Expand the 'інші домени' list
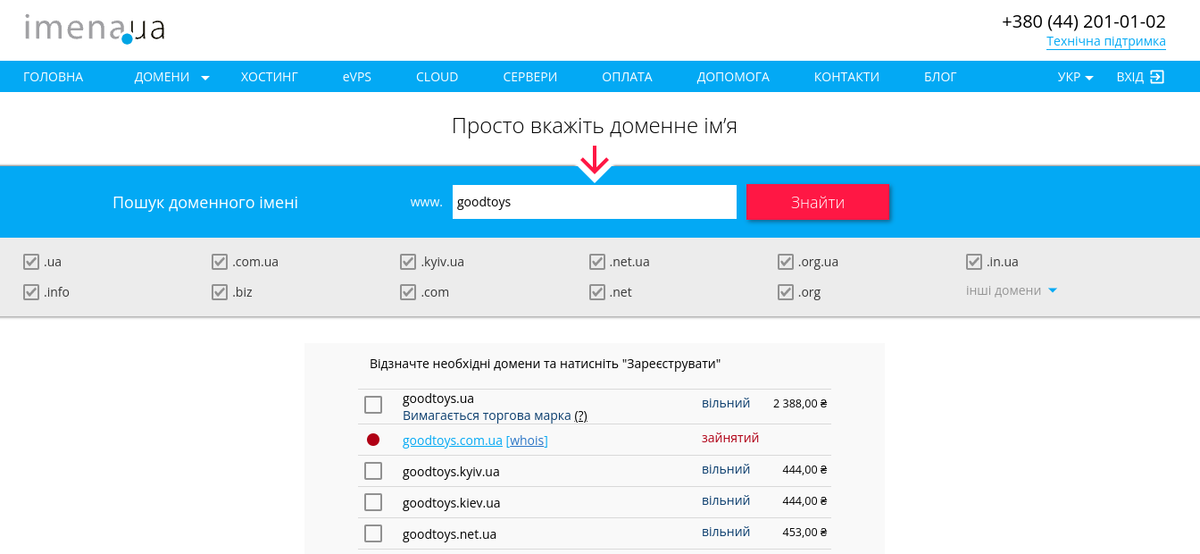The height and width of the screenshot is (554, 1200). [1011, 291]
